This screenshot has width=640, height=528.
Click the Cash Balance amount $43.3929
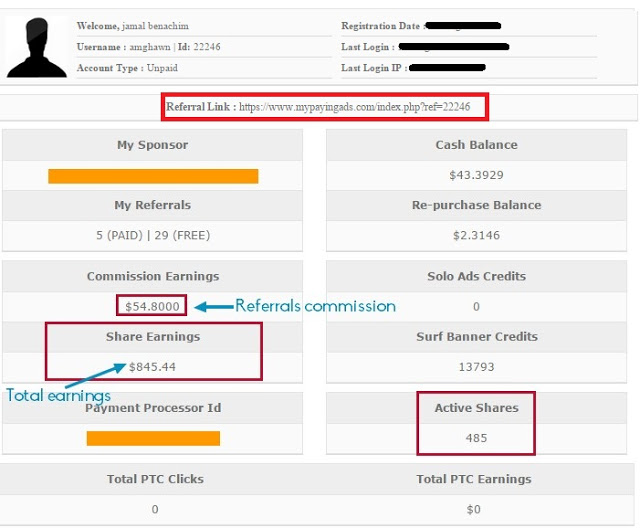476,175
